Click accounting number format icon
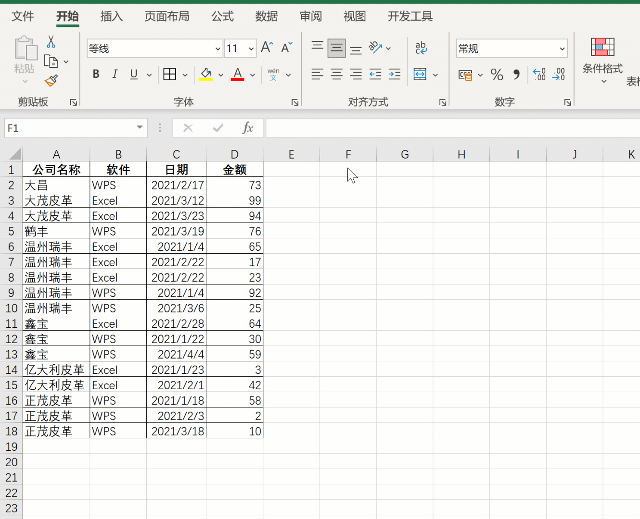Image resolution: width=640 pixels, height=519 pixels. tap(465, 75)
